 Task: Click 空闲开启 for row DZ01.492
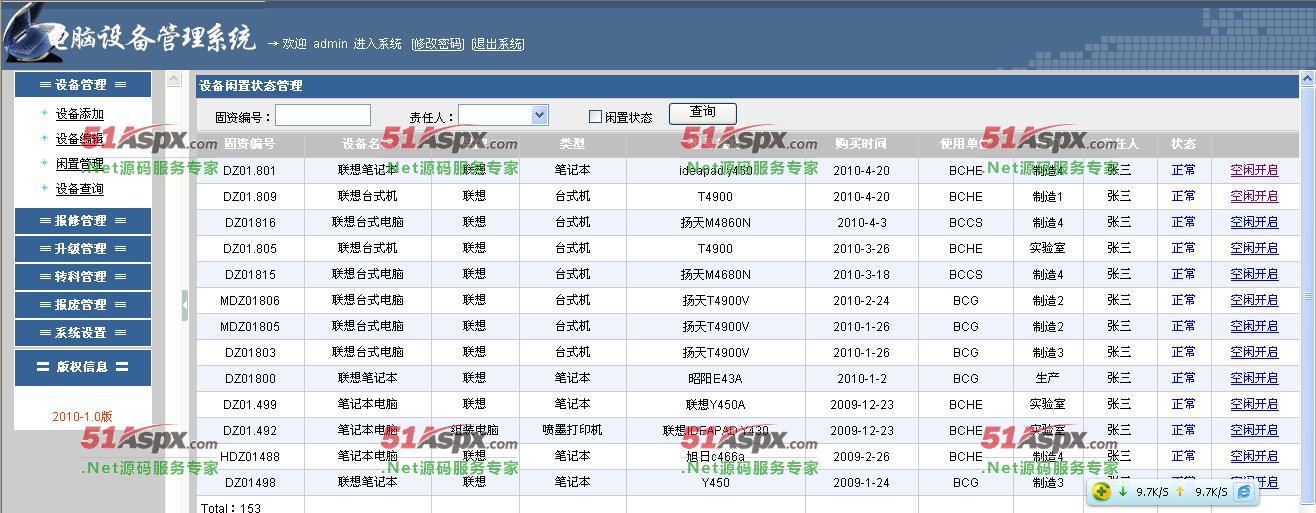[x=1254, y=430]
